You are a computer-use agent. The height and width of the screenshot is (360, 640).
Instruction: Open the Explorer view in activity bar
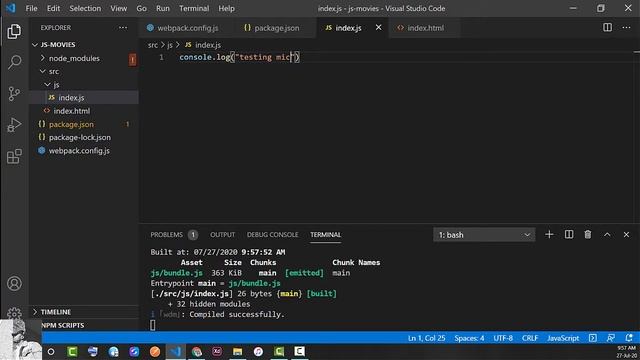14,31
